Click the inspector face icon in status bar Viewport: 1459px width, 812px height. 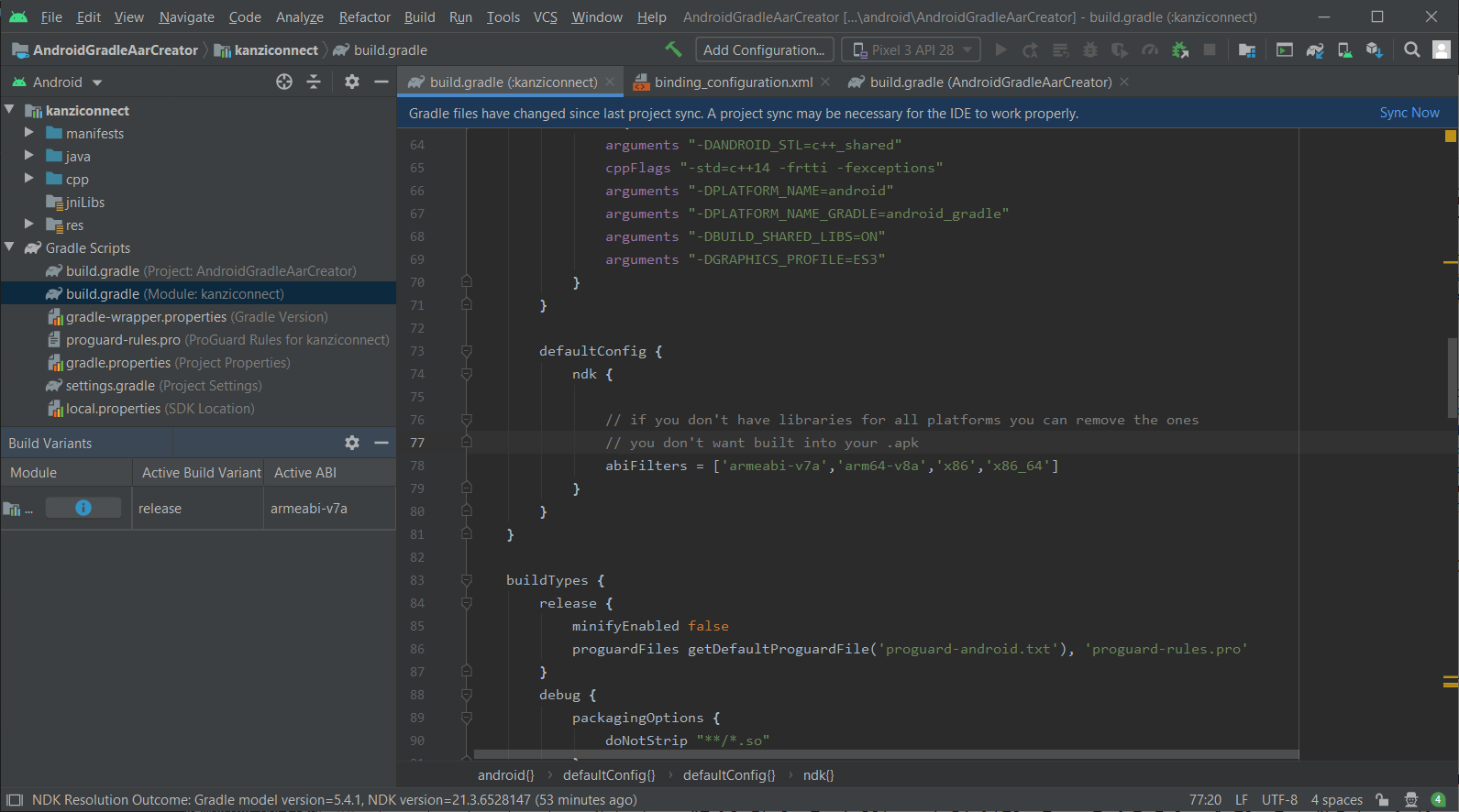pyautogui.click(x=1411, y=800)
